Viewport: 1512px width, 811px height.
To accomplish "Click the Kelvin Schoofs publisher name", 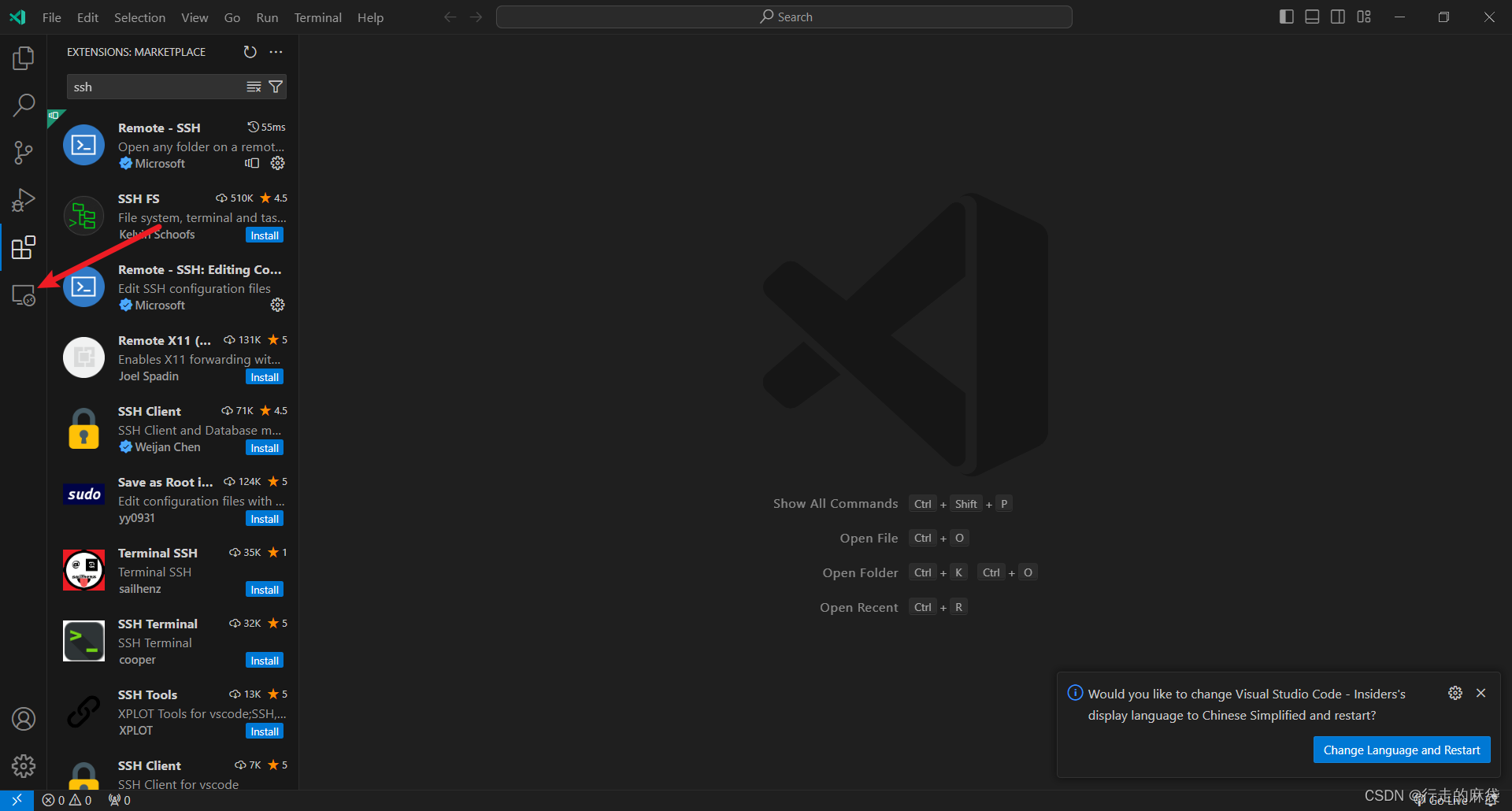I will coord(157,235).
